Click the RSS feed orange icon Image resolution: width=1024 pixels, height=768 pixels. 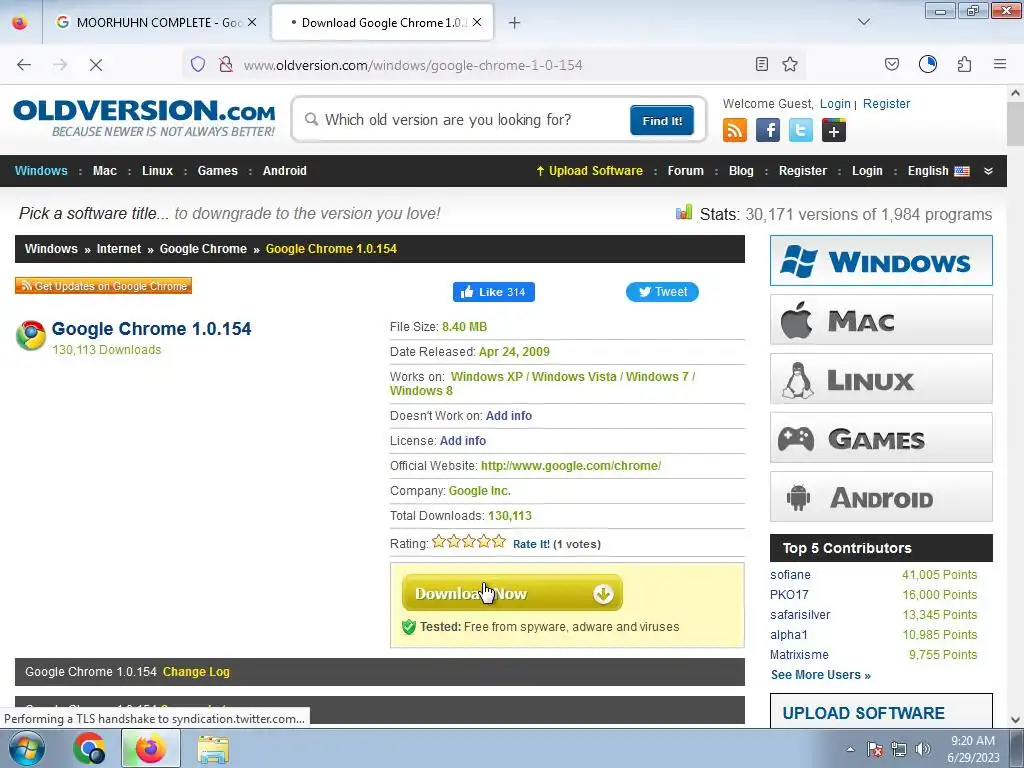[735, 130]
